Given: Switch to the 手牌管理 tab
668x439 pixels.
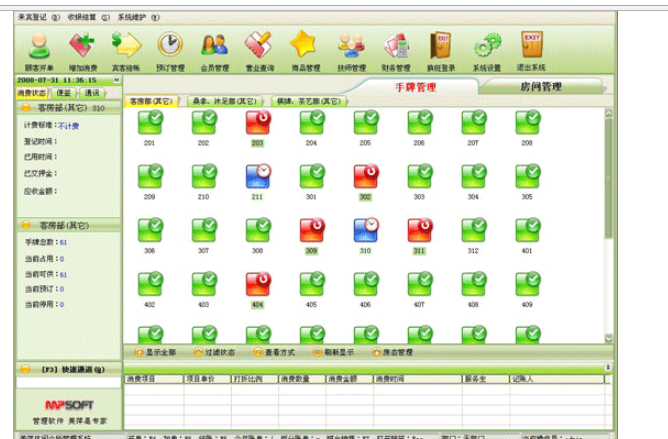Looking at the screenshot, I should (x=415, y=87).
